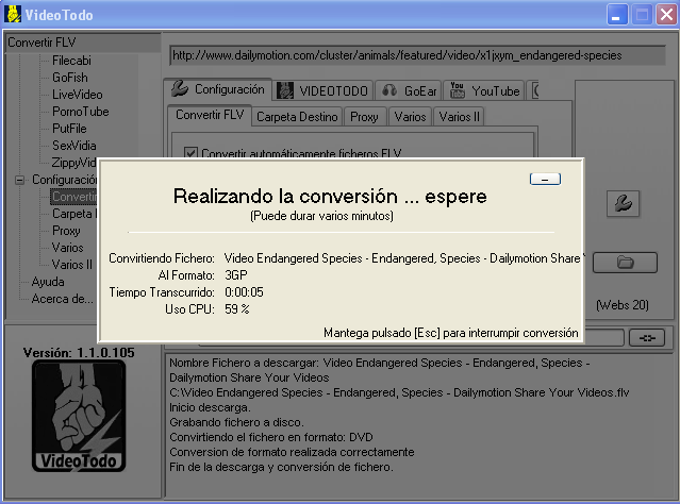
Task: Switch to the VIDEOTODO tab
Action: [x=323, y=91]
